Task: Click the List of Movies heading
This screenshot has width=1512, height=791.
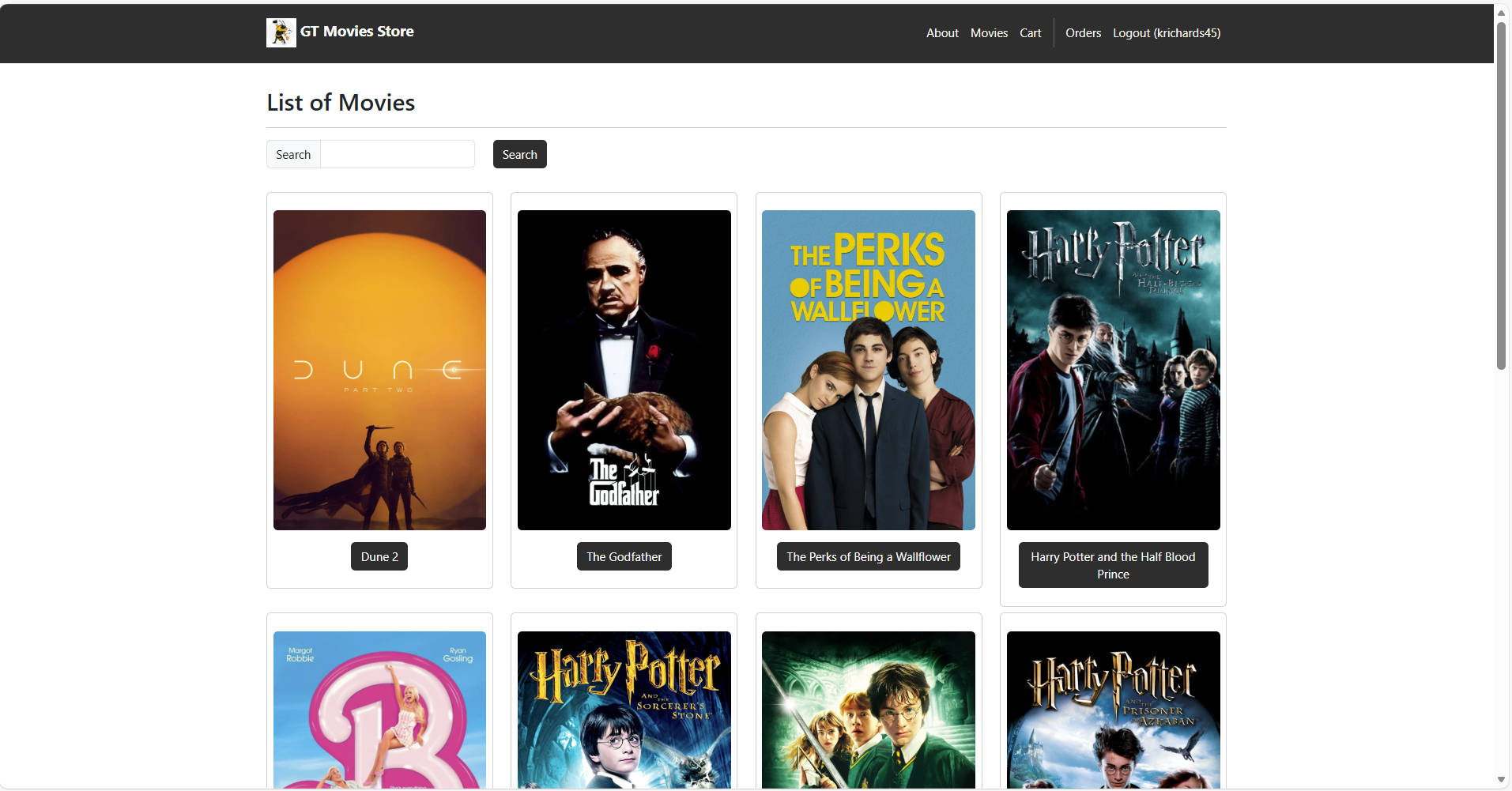Action: [x=341, y=103]
